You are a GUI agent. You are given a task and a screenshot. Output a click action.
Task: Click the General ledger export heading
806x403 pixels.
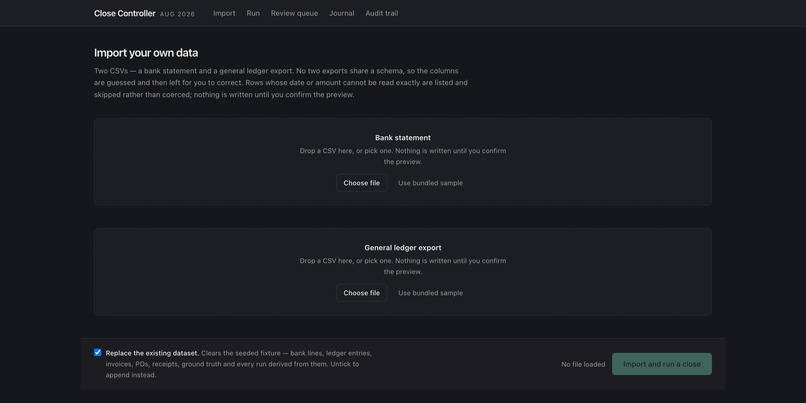coord(403,248)
